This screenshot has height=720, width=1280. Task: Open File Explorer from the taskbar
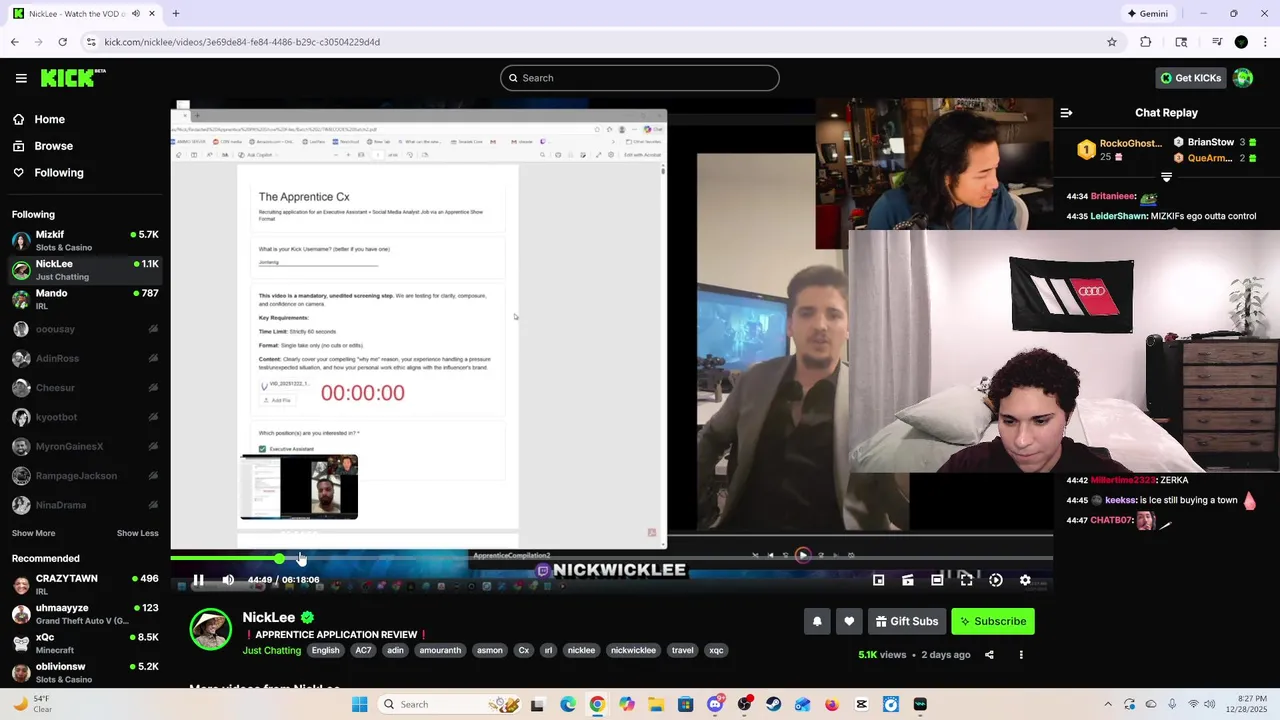coord(656,704)
